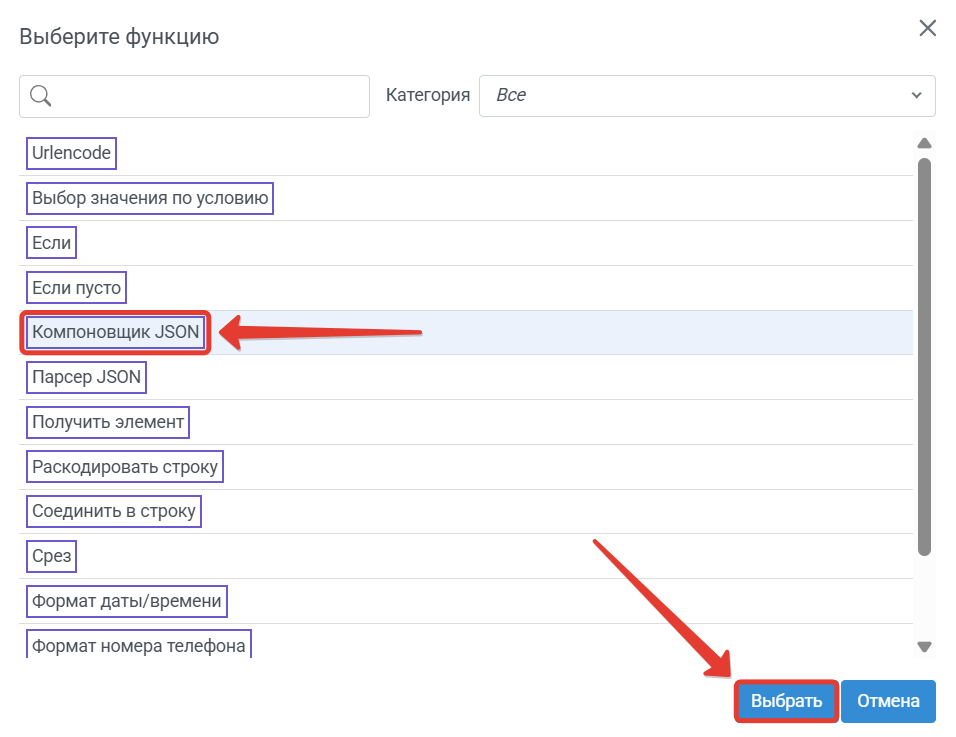Pick Соединить в строку function
The image size is (956, 737).
[x=113, y=511]
